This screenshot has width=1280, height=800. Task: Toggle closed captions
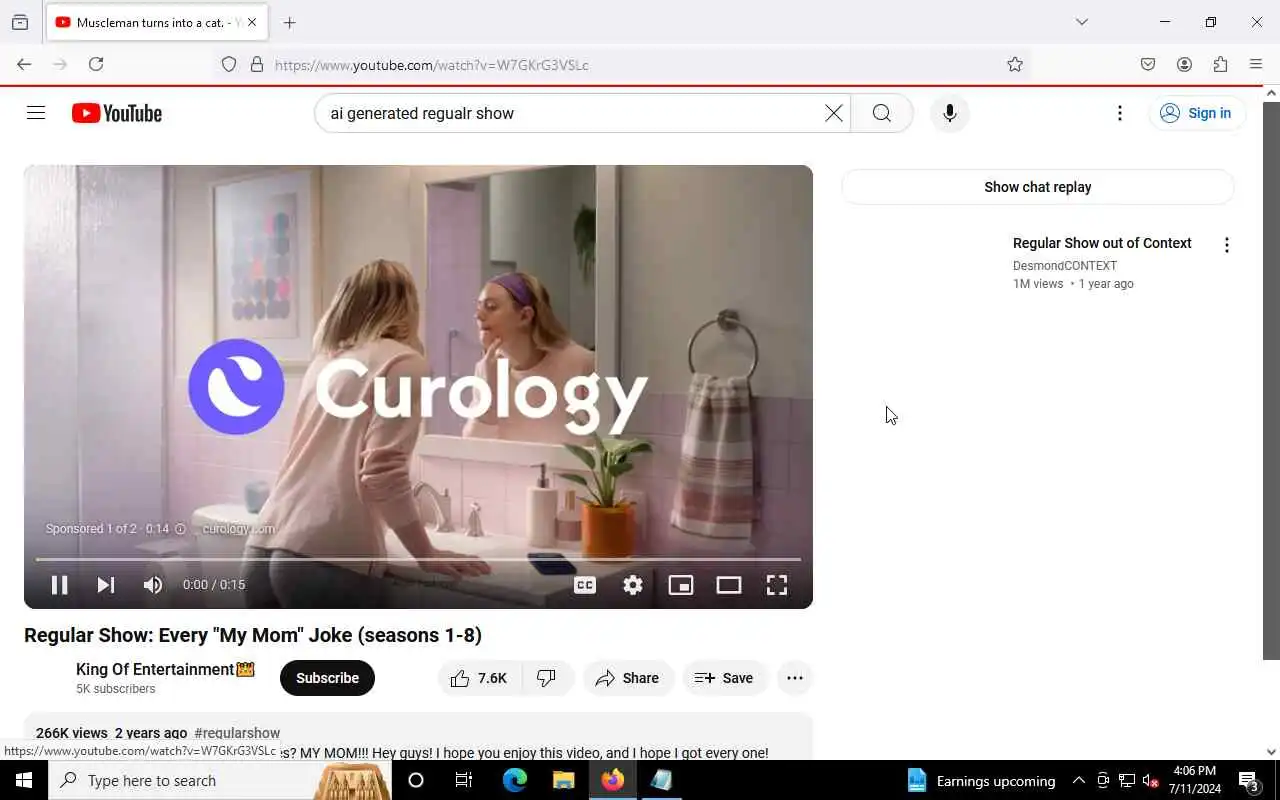[585, 585]
